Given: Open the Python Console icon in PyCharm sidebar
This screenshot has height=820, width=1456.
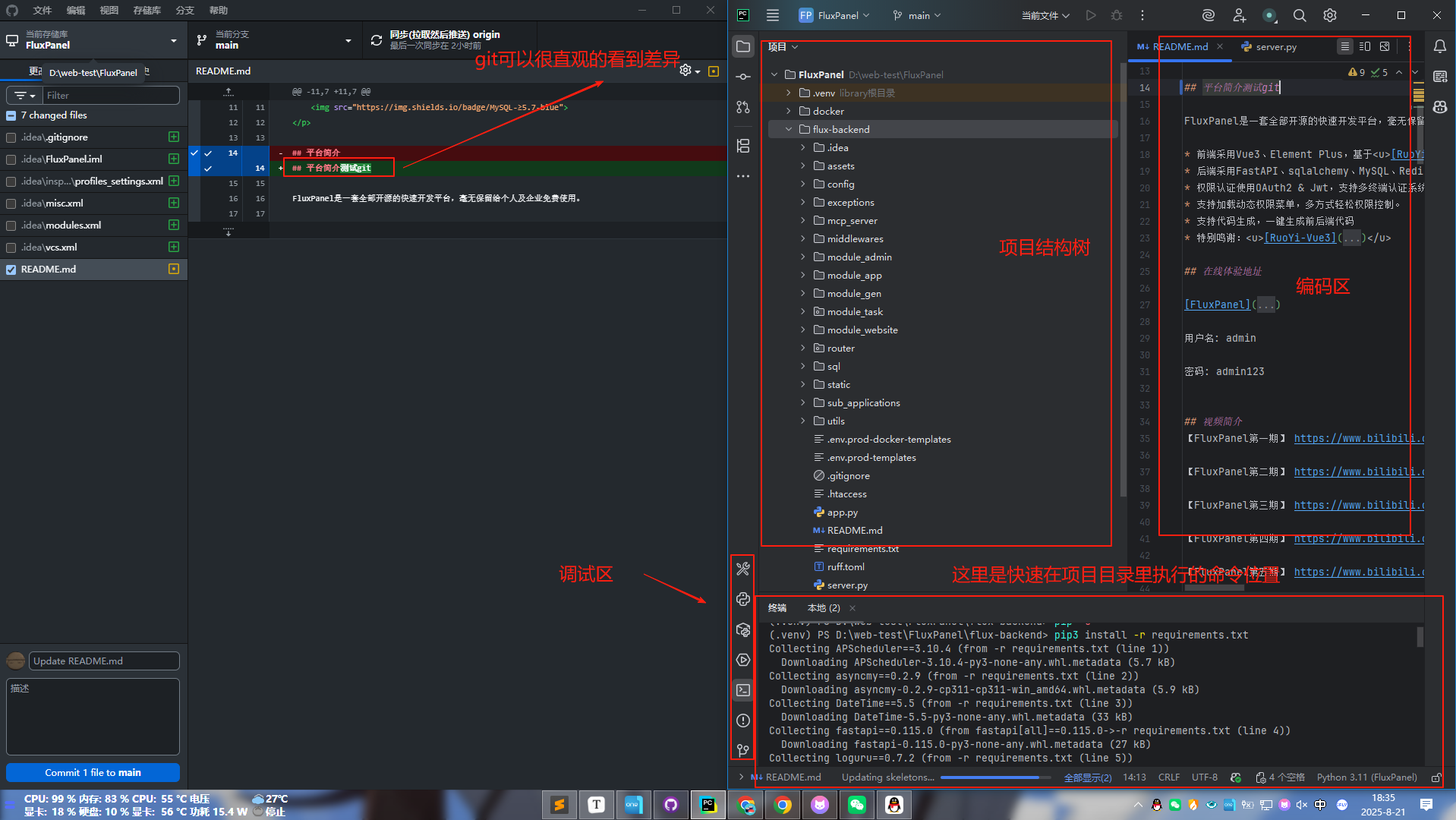Looking at the screenshot, I should [x=743, y=599].
